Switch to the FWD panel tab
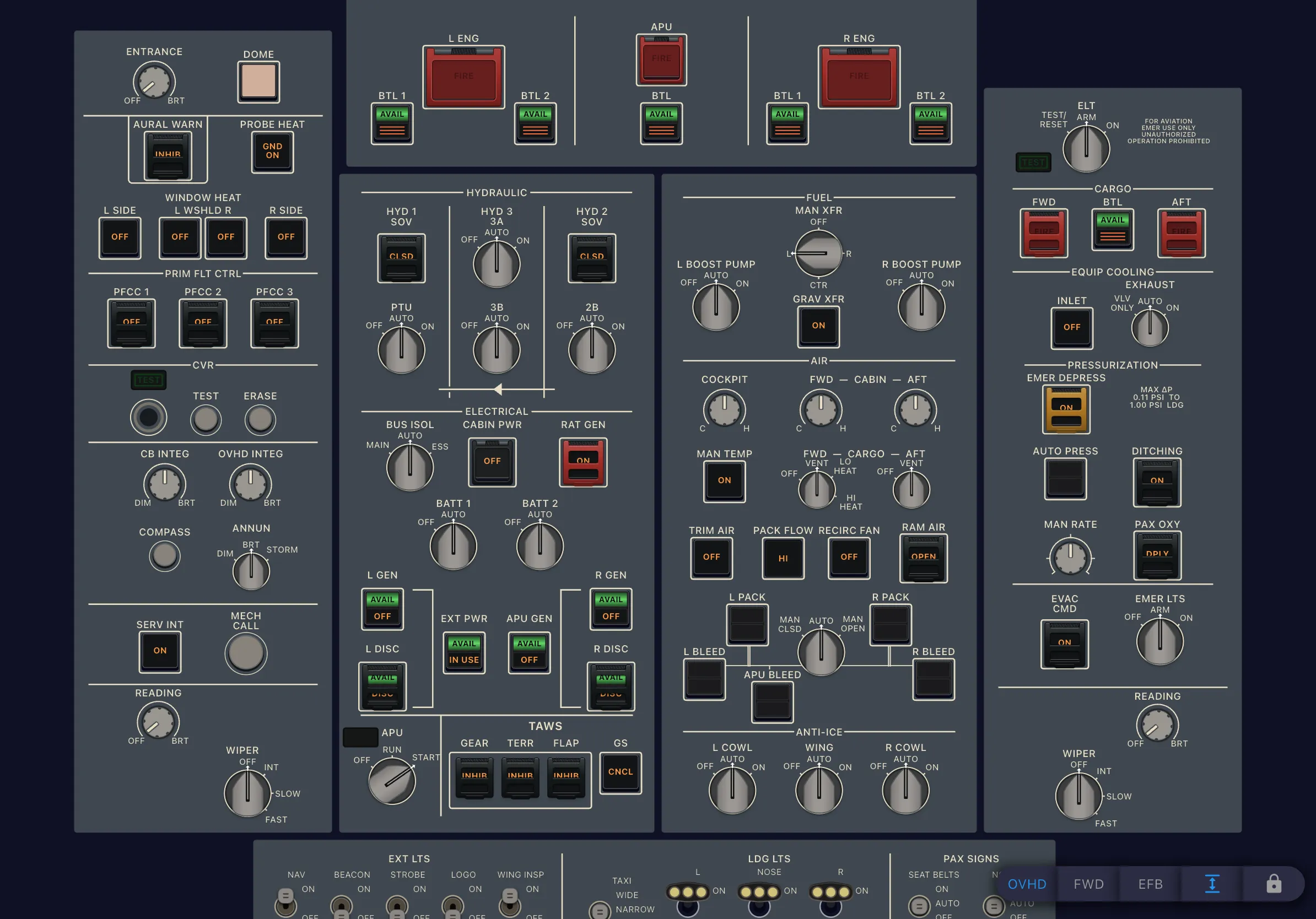Viewport: 1316px width, 919px height. (x=1088, y=884)
